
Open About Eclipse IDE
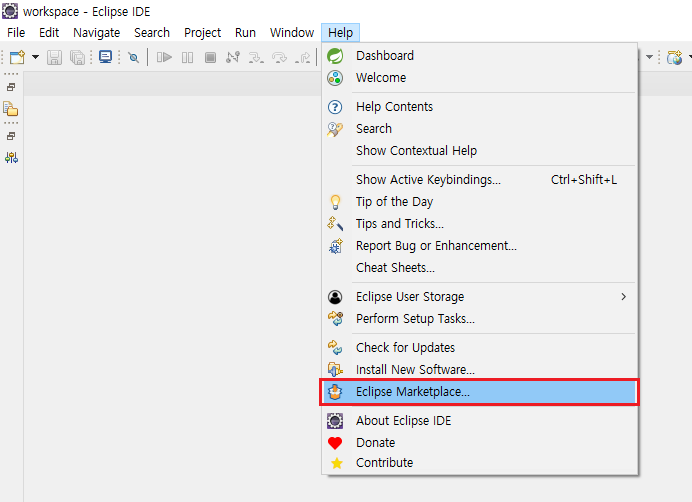[479, 421]
